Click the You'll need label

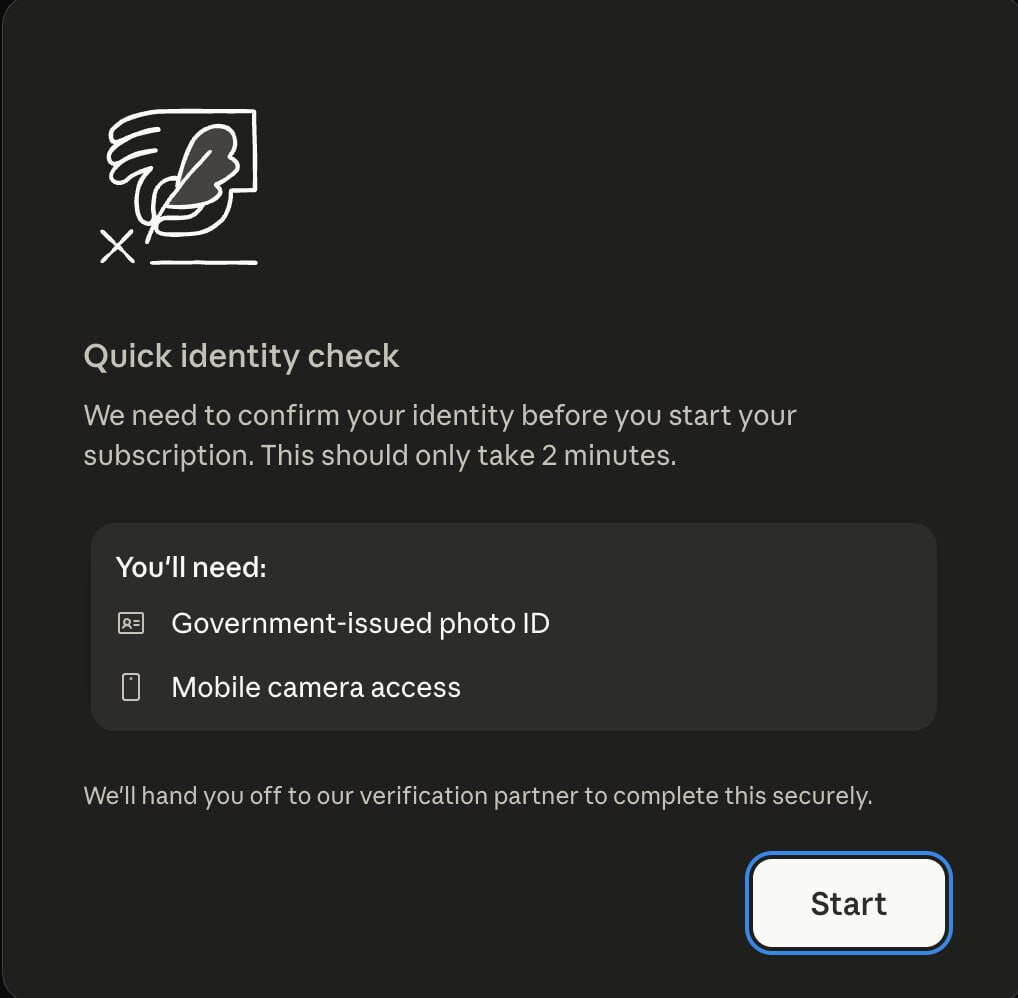click(191, 567)
